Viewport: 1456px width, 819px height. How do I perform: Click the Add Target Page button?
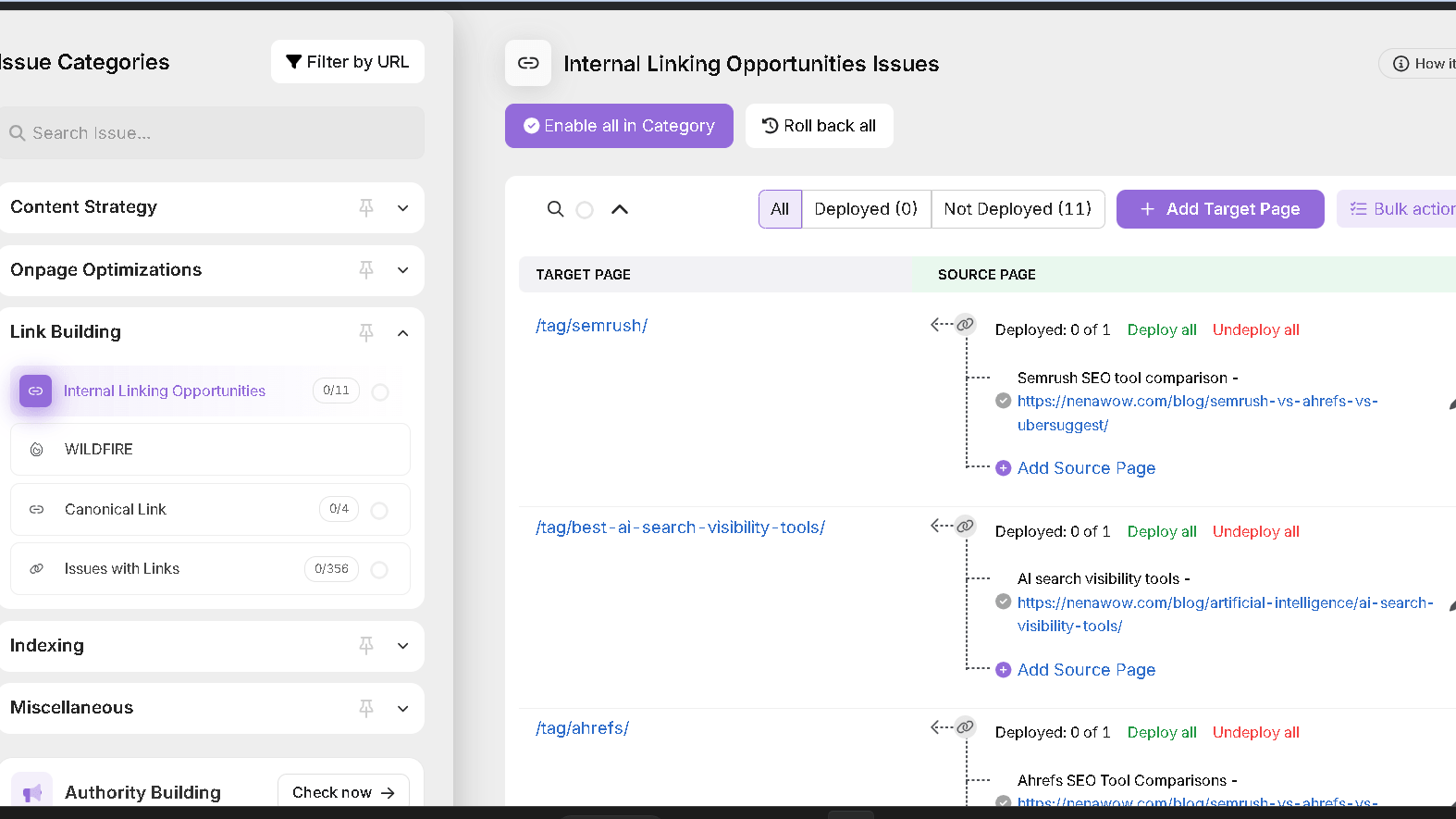click(1220, 209)
